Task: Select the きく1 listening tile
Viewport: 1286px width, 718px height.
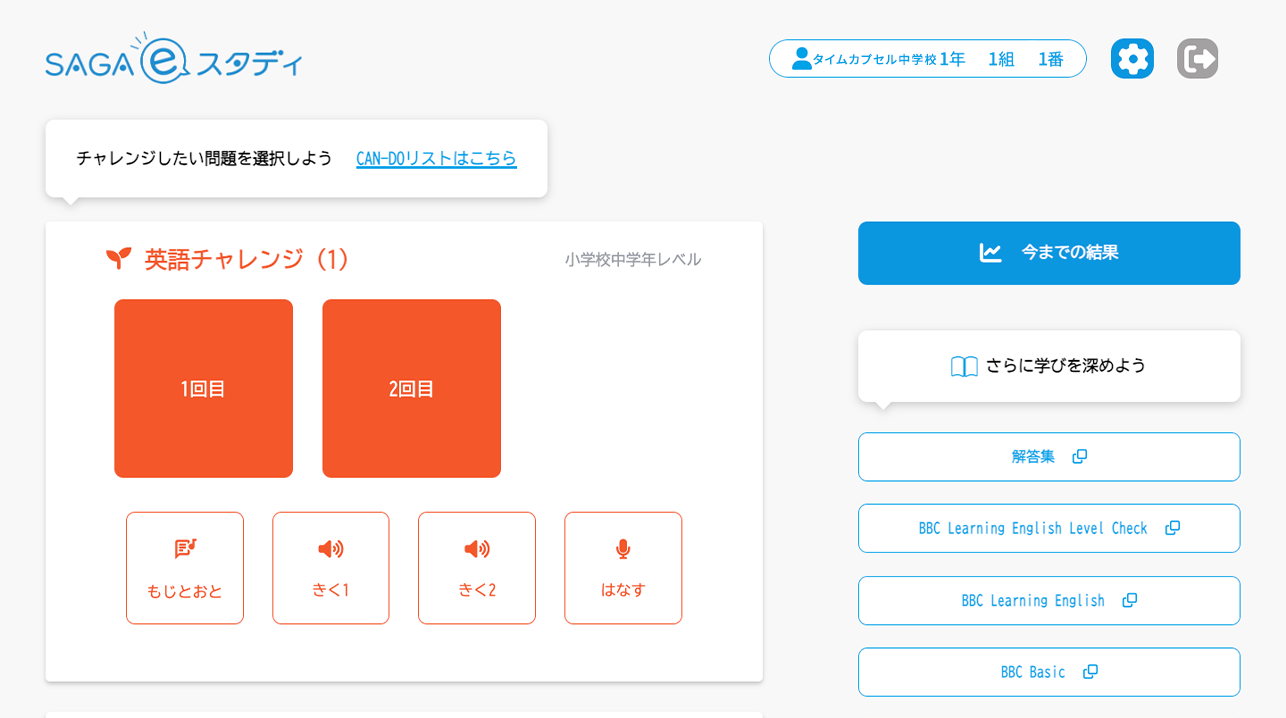Action: (331, 568)
